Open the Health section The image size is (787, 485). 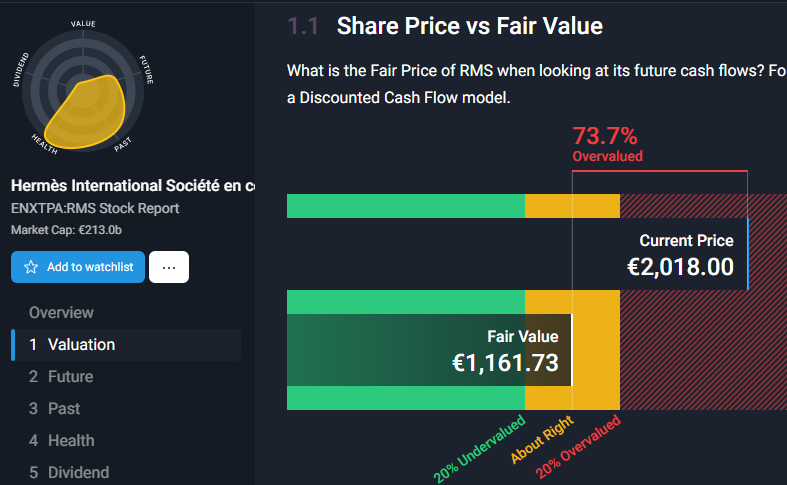click(61, 441)
